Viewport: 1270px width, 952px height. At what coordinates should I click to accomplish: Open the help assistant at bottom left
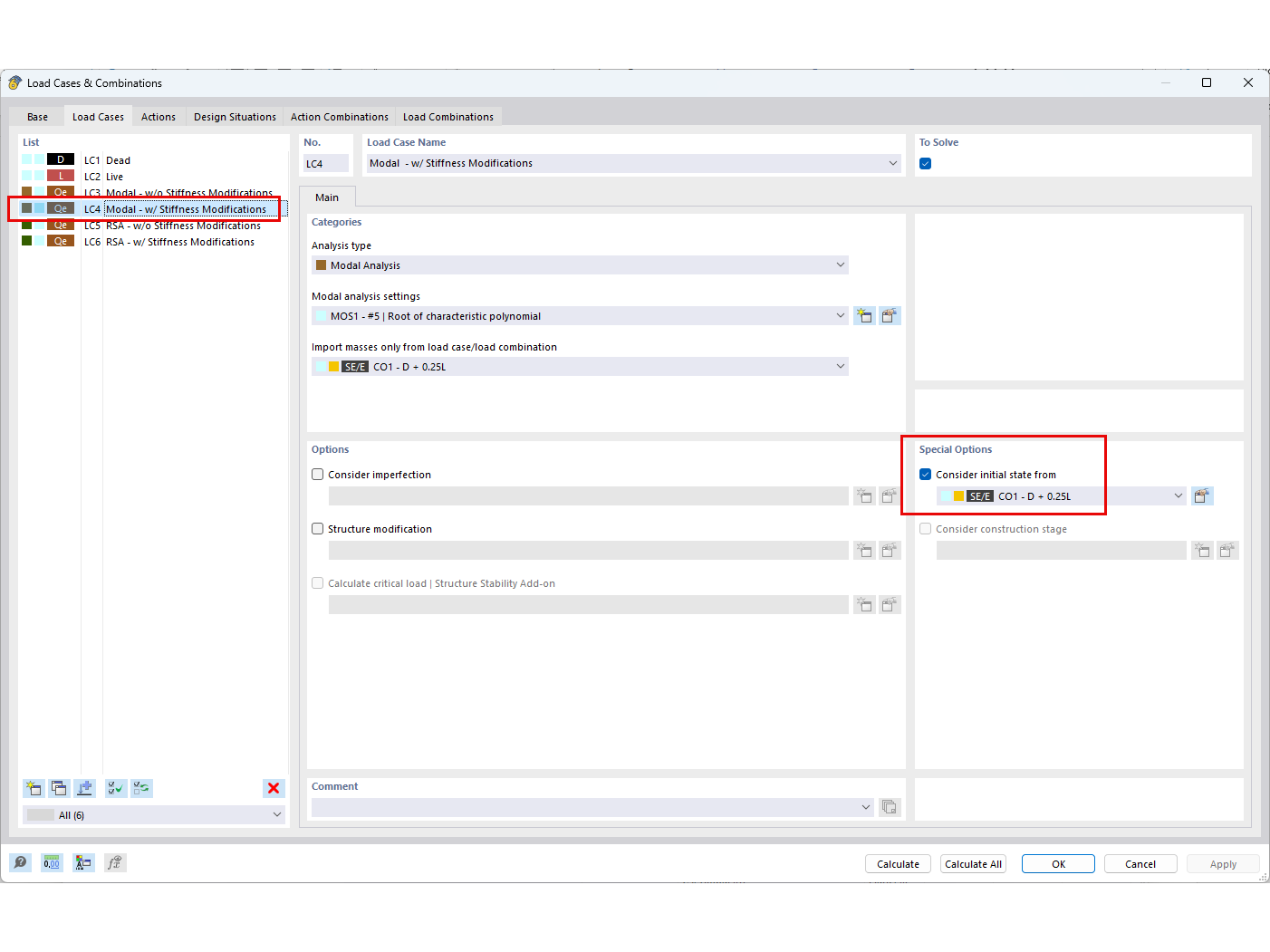pos(20,862)
